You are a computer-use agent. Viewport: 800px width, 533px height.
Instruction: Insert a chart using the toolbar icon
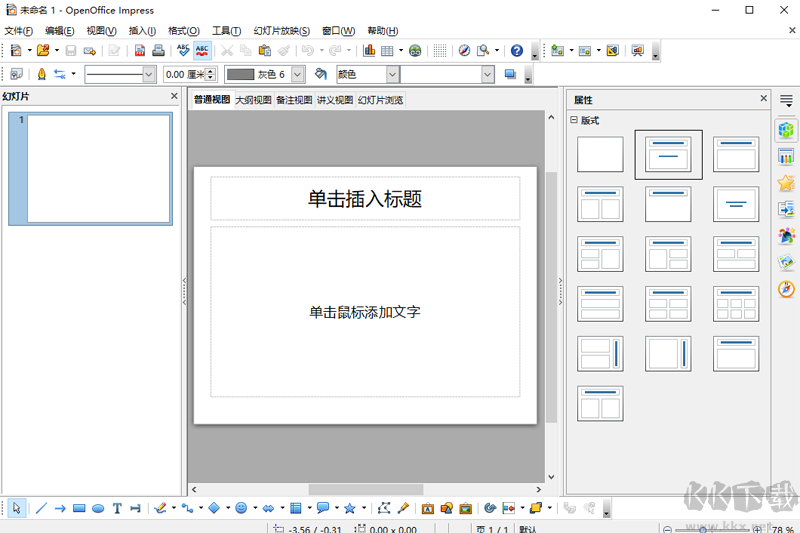pos(369,50)
